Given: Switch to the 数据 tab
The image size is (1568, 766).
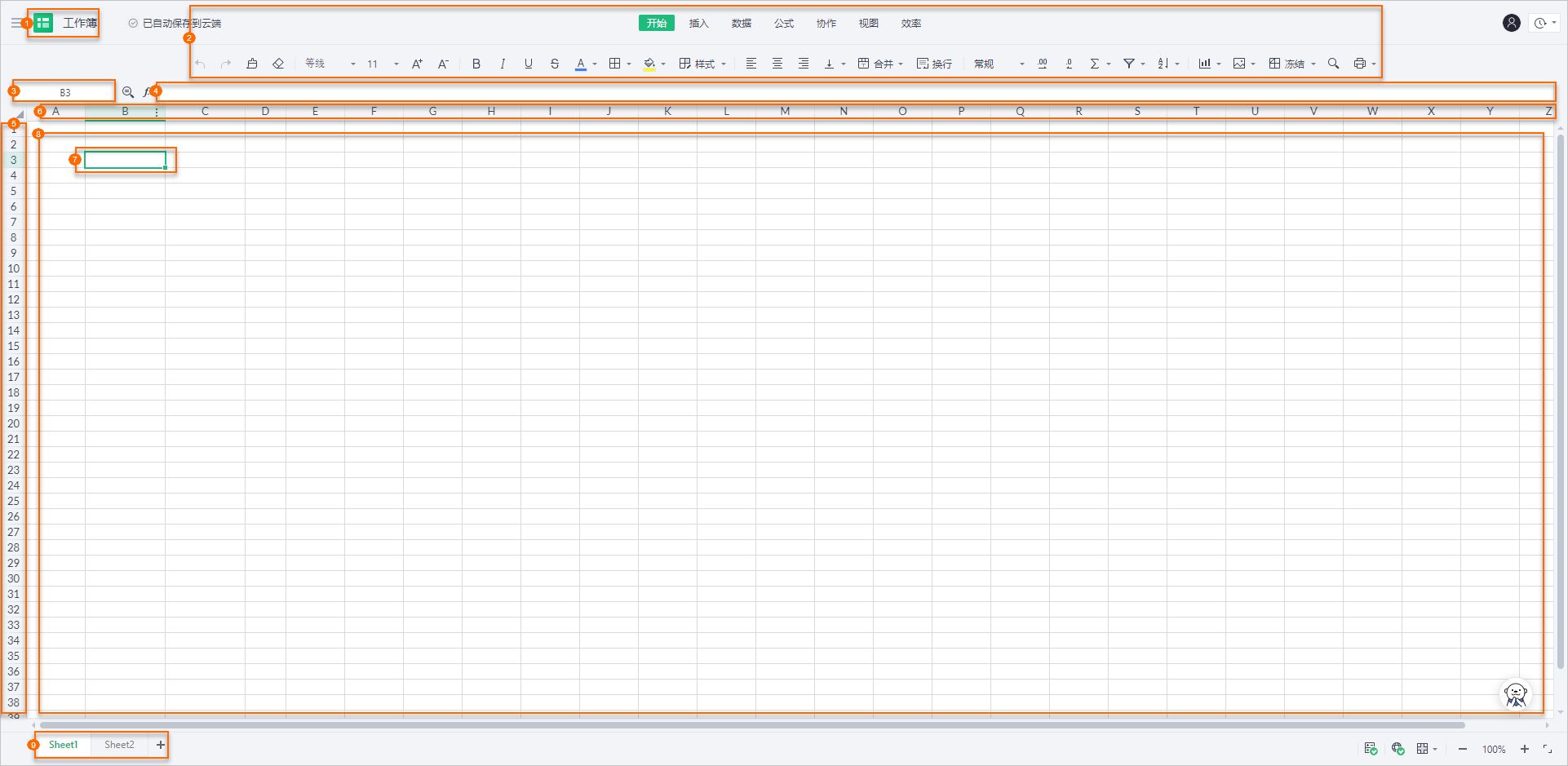Looking at the screenshot, I should [x=742, y=23].
